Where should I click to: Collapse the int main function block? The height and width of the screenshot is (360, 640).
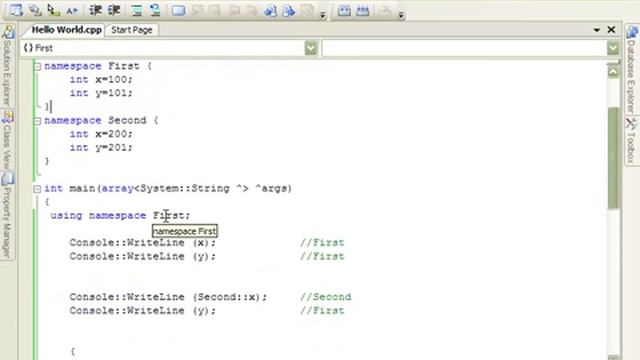(38, 189)
